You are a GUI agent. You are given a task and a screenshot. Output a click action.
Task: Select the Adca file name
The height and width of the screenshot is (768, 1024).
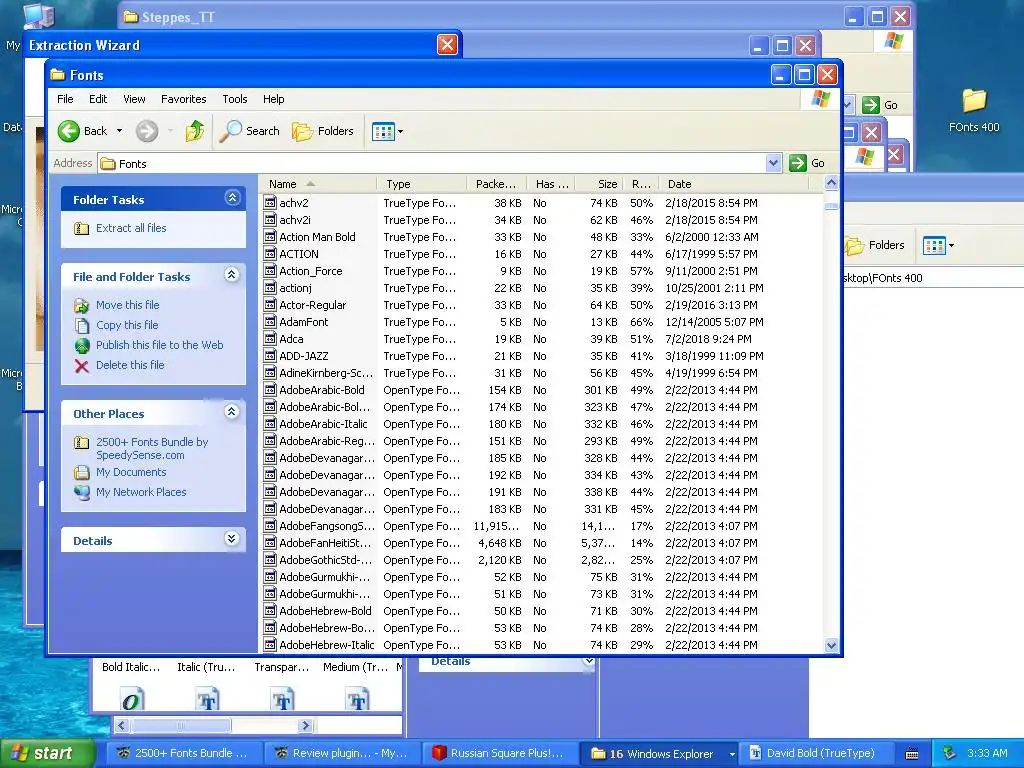pyautogui.click(x=291, y=339)
